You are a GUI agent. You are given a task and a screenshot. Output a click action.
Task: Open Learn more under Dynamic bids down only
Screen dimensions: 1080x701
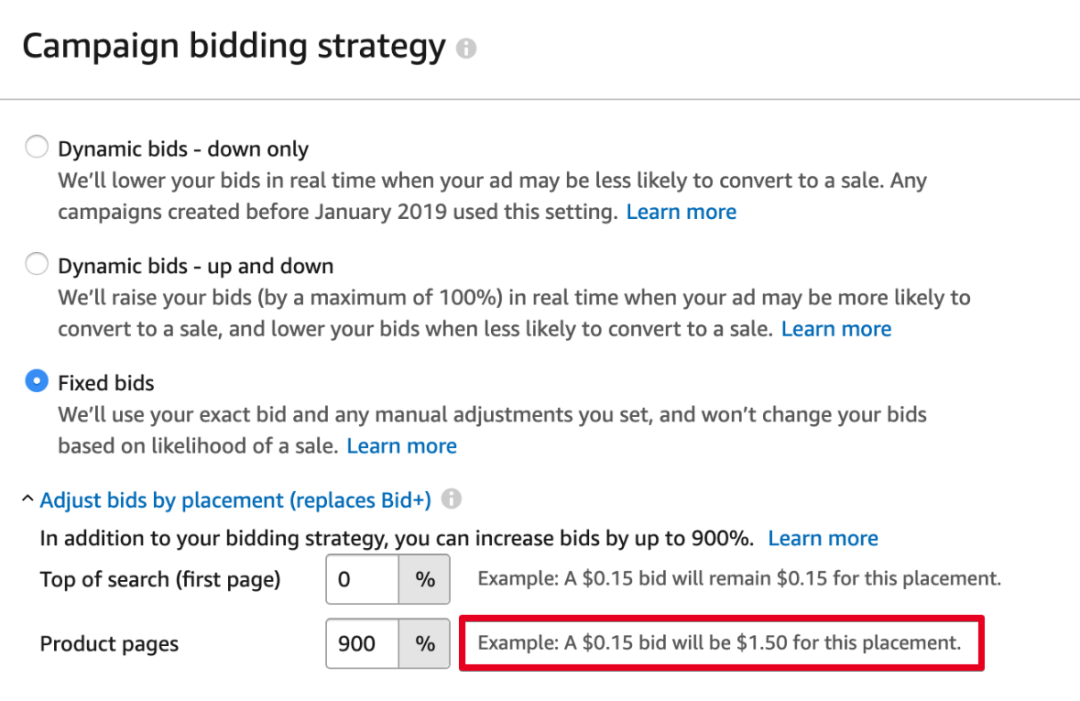681,212
